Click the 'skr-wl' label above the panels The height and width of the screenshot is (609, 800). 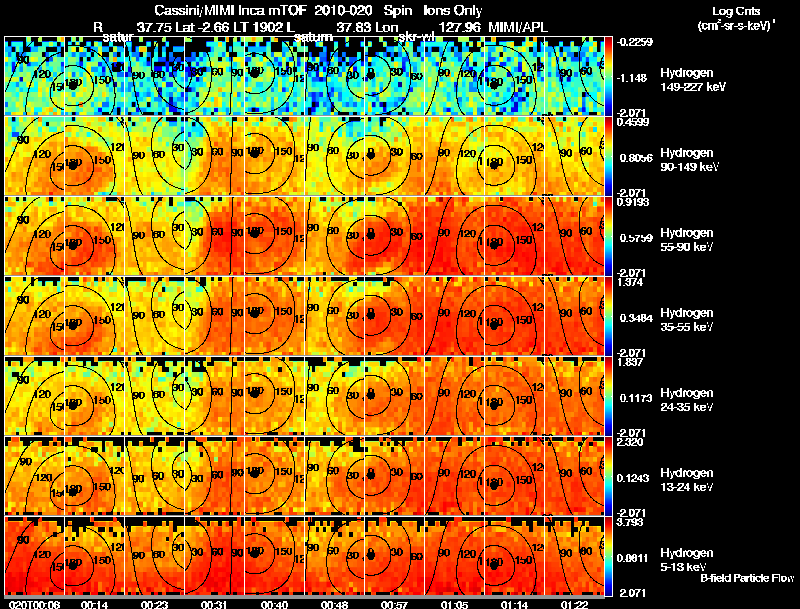point(416,37)
